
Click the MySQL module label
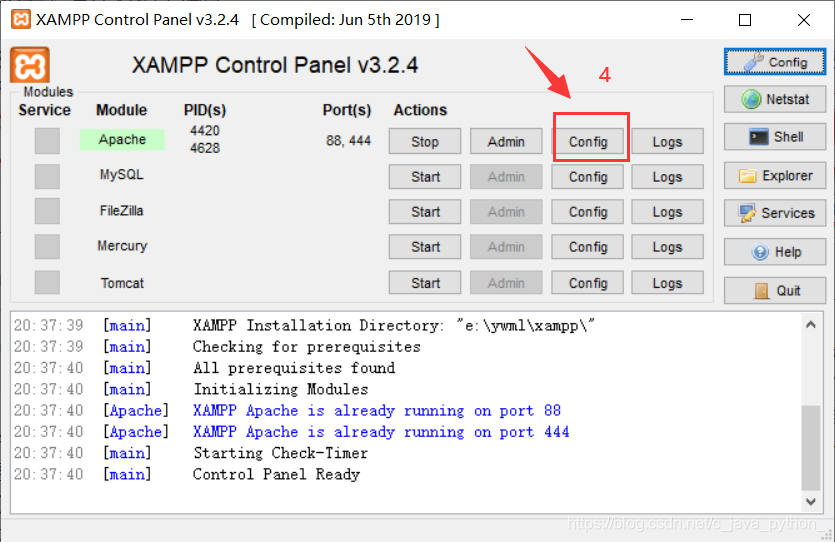point(121,175)
